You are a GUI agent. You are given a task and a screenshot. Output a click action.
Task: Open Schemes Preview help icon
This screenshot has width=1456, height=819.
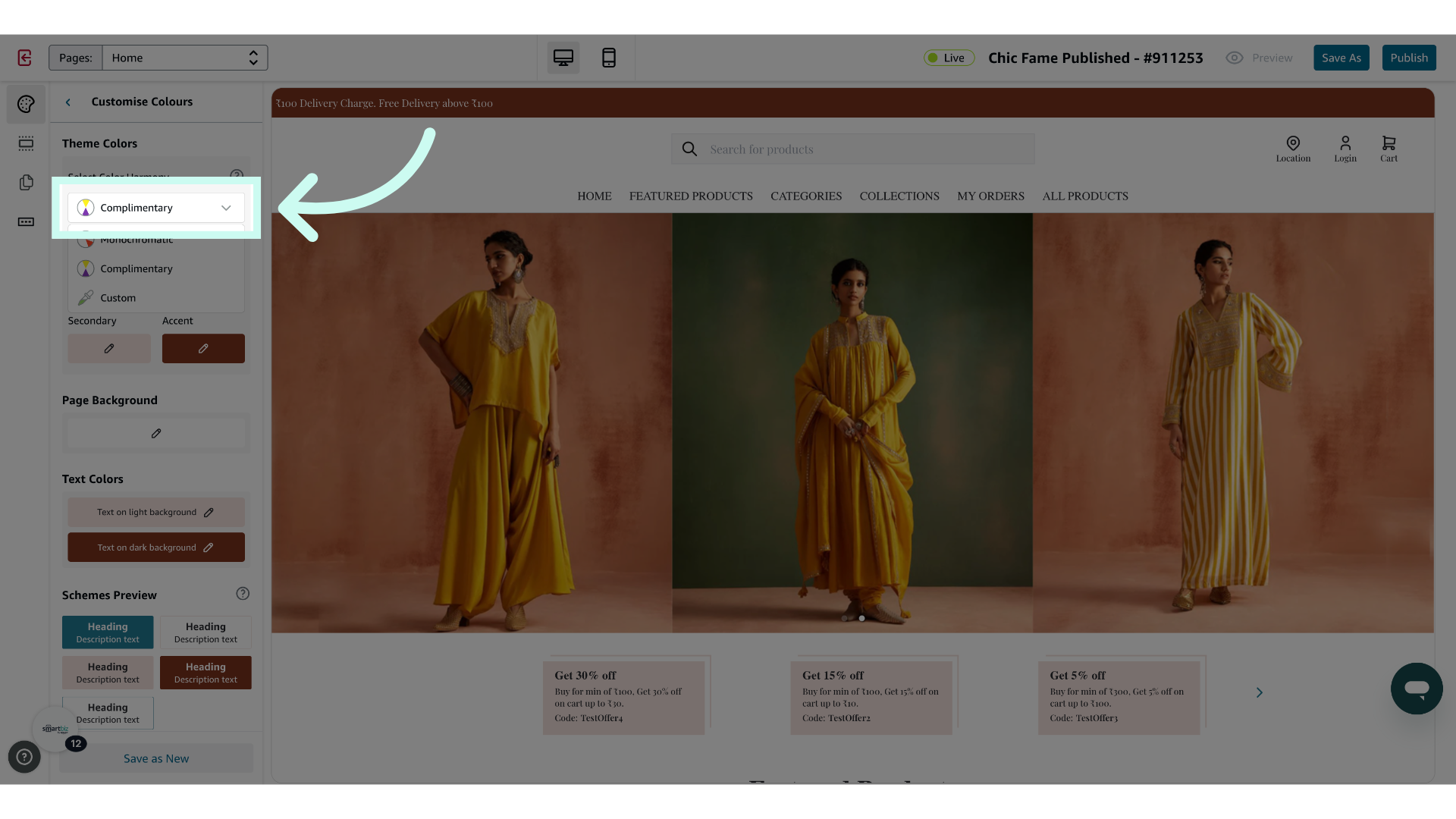click(x=243, y=594)
